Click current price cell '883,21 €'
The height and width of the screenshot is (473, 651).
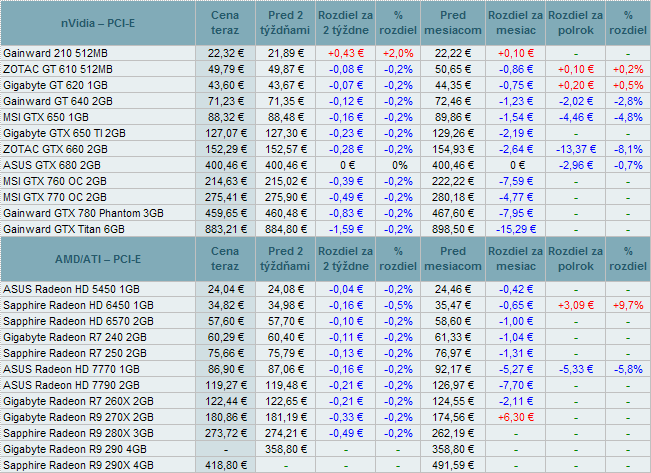pyautogui.click(x=226, y=229)
